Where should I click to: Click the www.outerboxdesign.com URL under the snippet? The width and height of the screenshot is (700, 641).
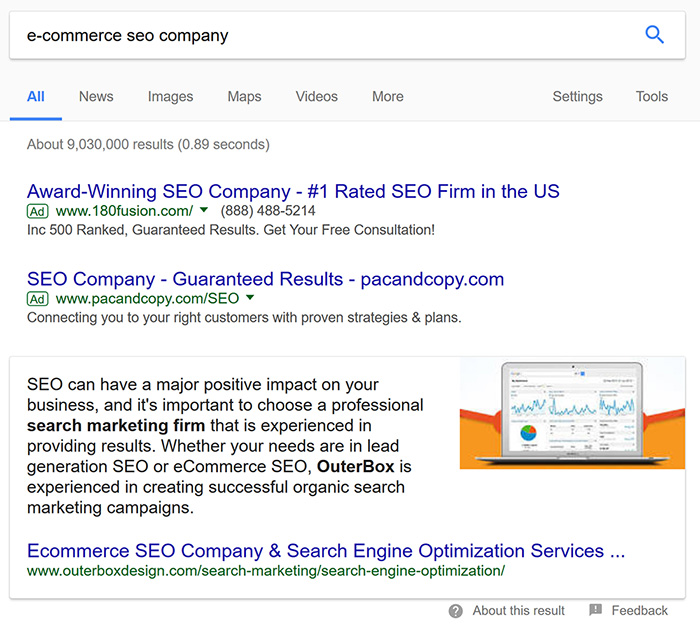click(x=266, y=571)
